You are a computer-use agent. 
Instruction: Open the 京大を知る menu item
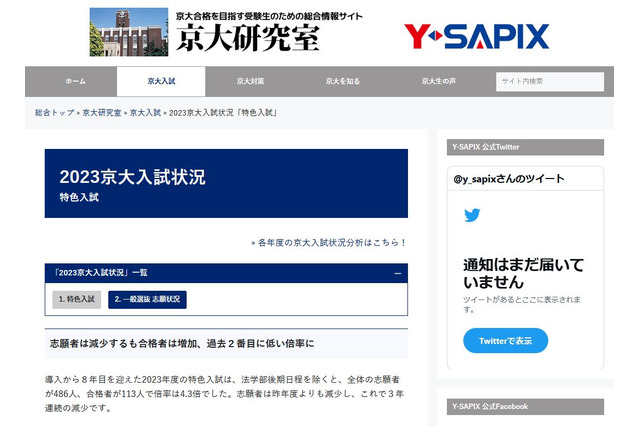pos(342,81)
